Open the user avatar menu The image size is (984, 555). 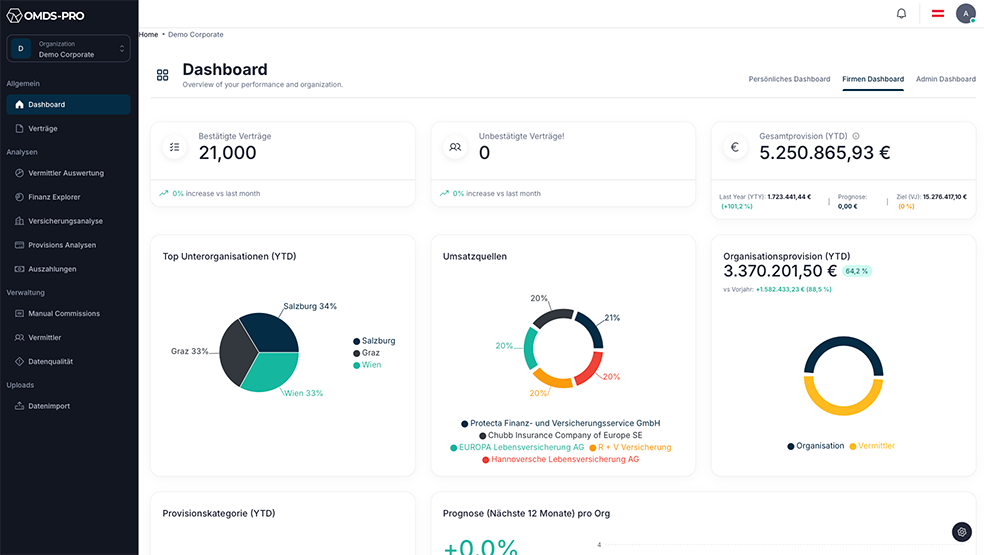click(965, 14)
